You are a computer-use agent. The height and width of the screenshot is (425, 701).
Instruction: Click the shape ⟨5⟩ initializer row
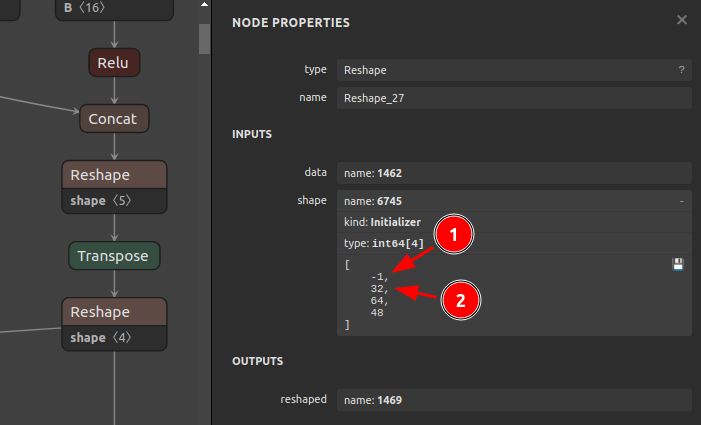click(x=114, y=201)
